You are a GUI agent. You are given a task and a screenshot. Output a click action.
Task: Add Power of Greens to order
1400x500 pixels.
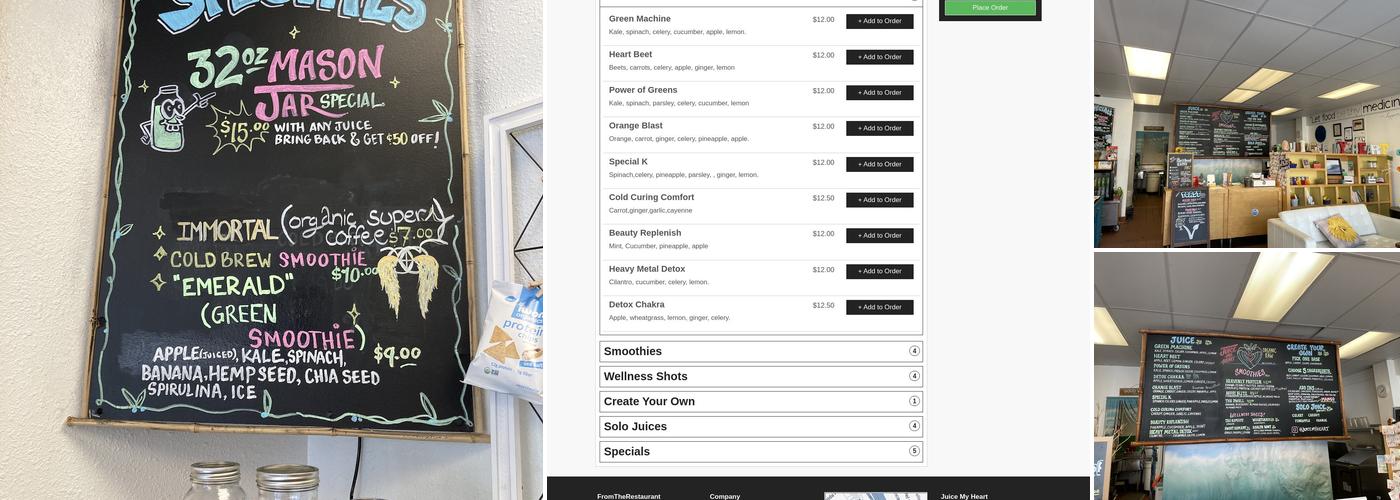(x=879, y=93)
